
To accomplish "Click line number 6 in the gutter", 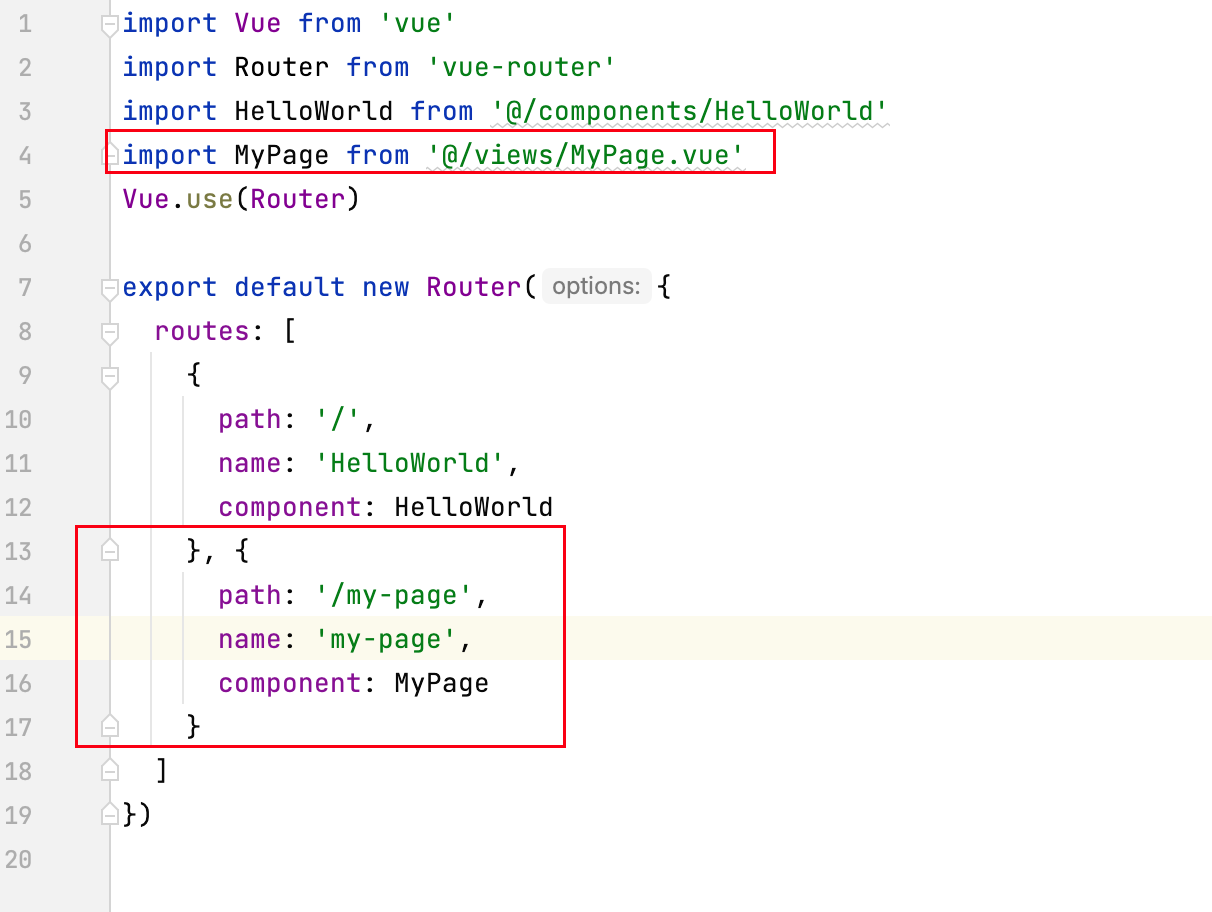I will point(25,243).
